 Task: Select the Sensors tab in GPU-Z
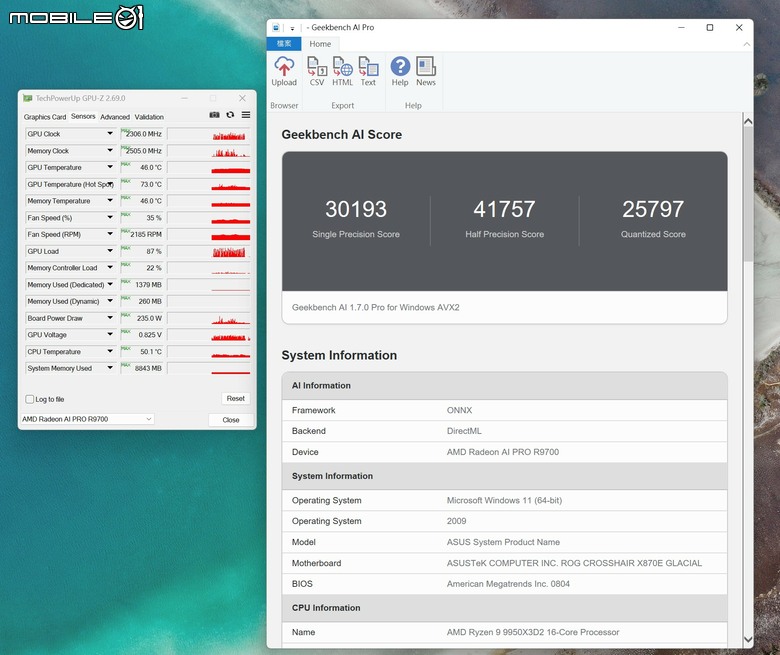83,116
